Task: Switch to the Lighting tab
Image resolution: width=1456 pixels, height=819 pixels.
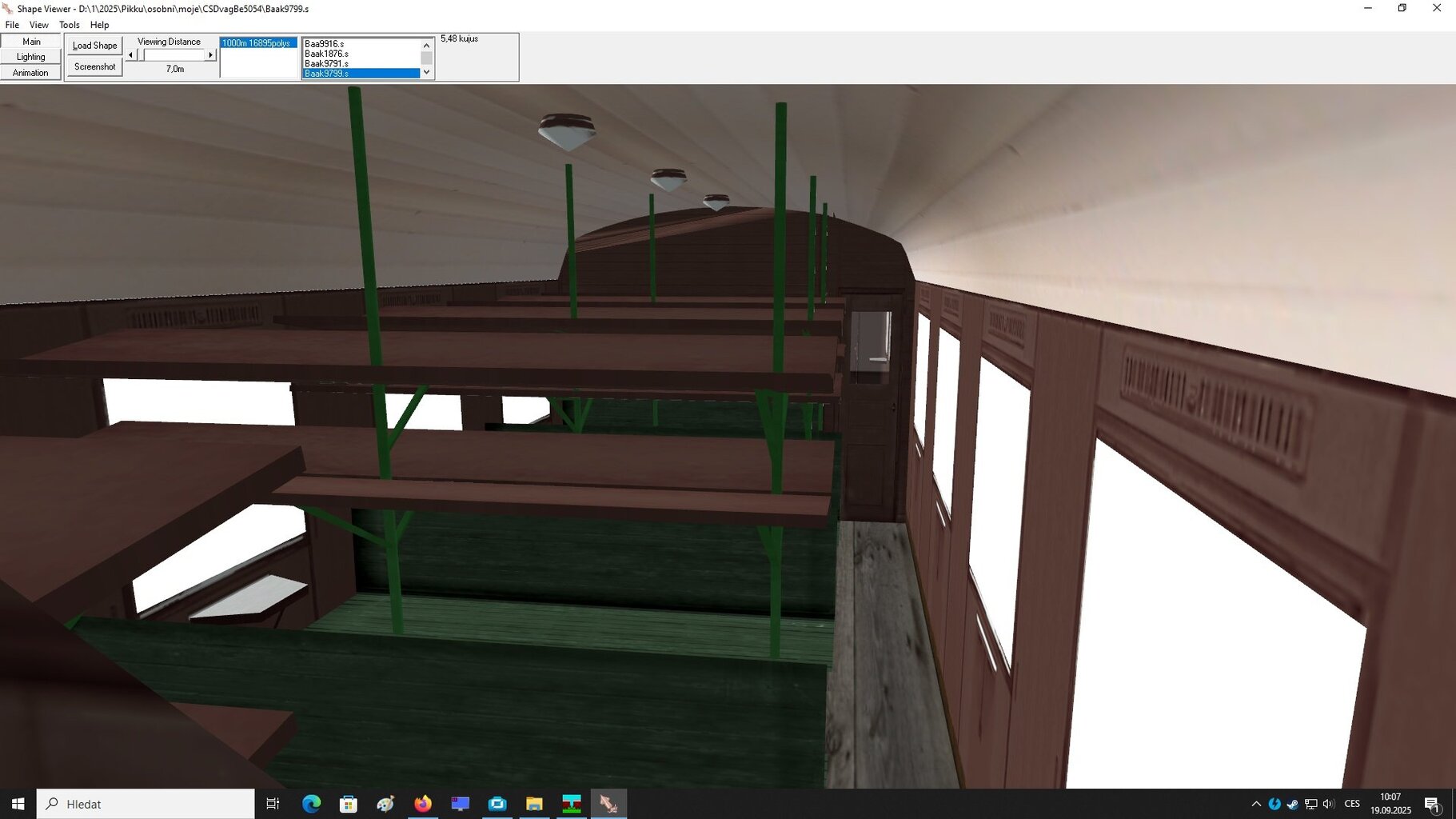Action: coord(30,57)
